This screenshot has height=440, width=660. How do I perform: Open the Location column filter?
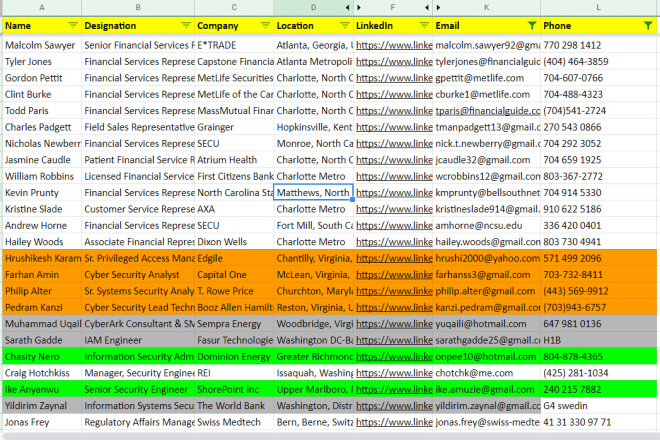point(345,26)
